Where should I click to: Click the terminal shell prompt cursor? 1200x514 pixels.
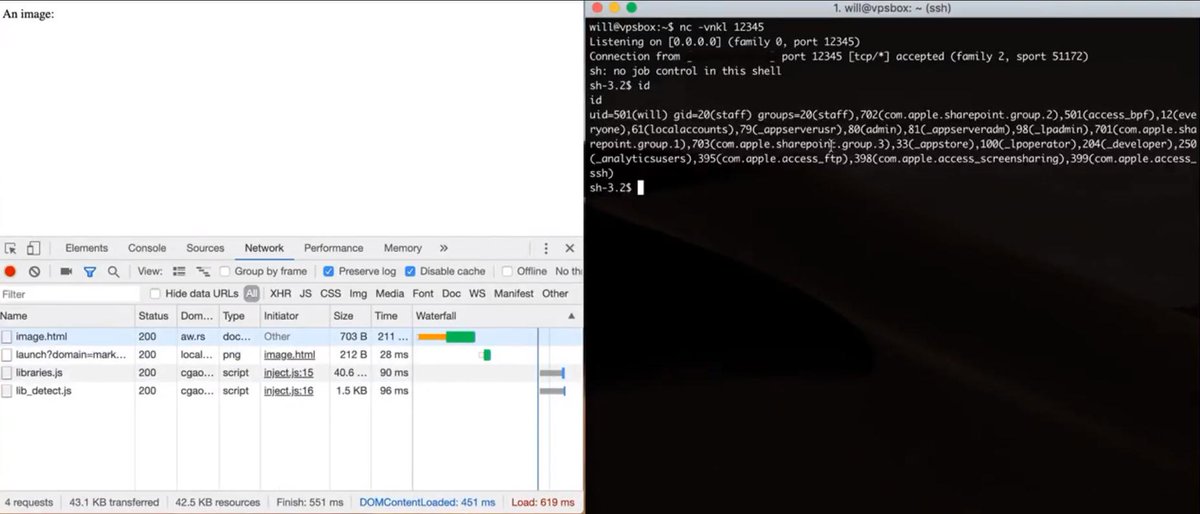641,188
